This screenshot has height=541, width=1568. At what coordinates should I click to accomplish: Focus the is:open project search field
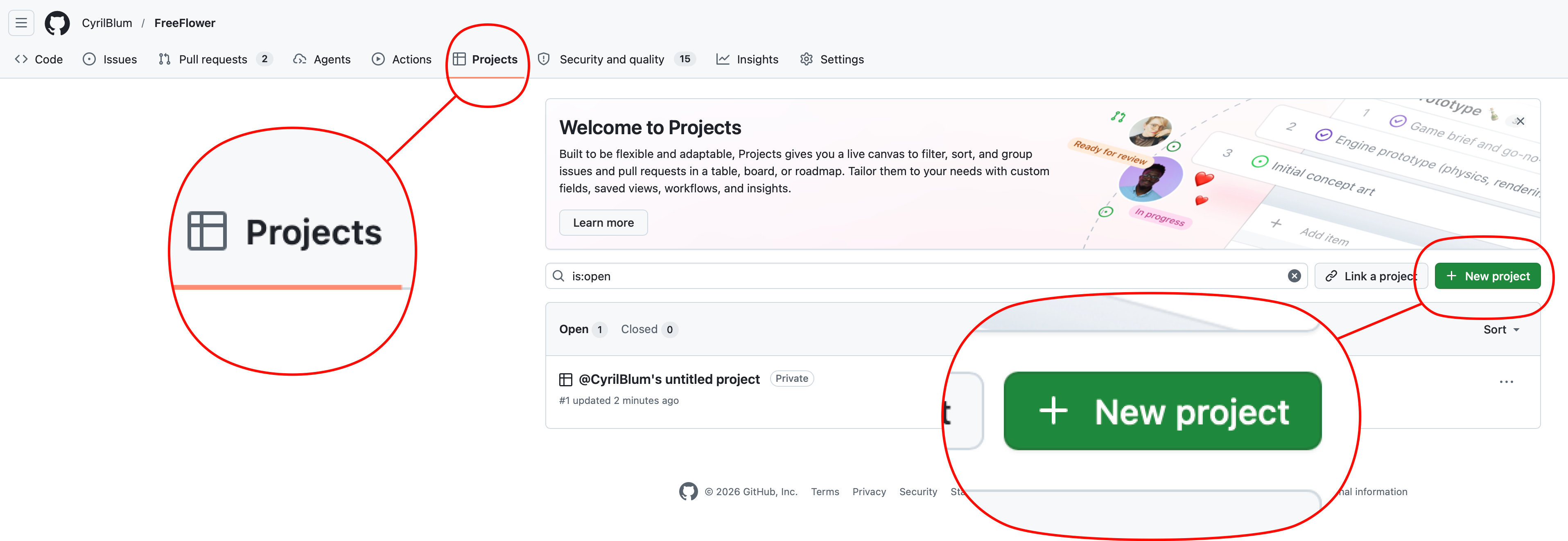[926, 276]
